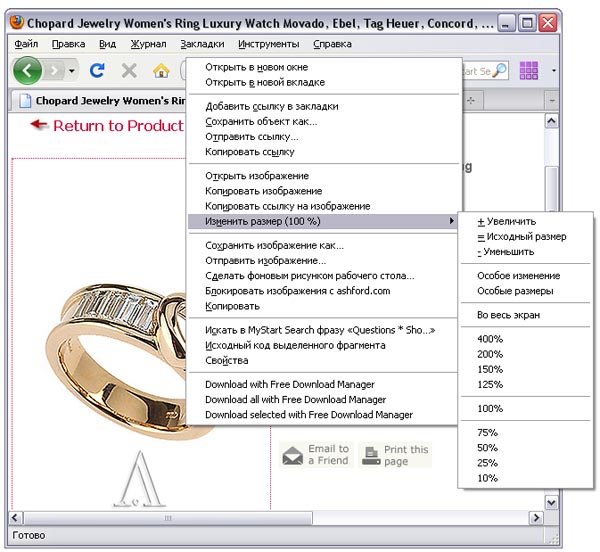The image size is (600, 552).
Task: Choose Сохранить изображение как…
Action: pos(323,246)
